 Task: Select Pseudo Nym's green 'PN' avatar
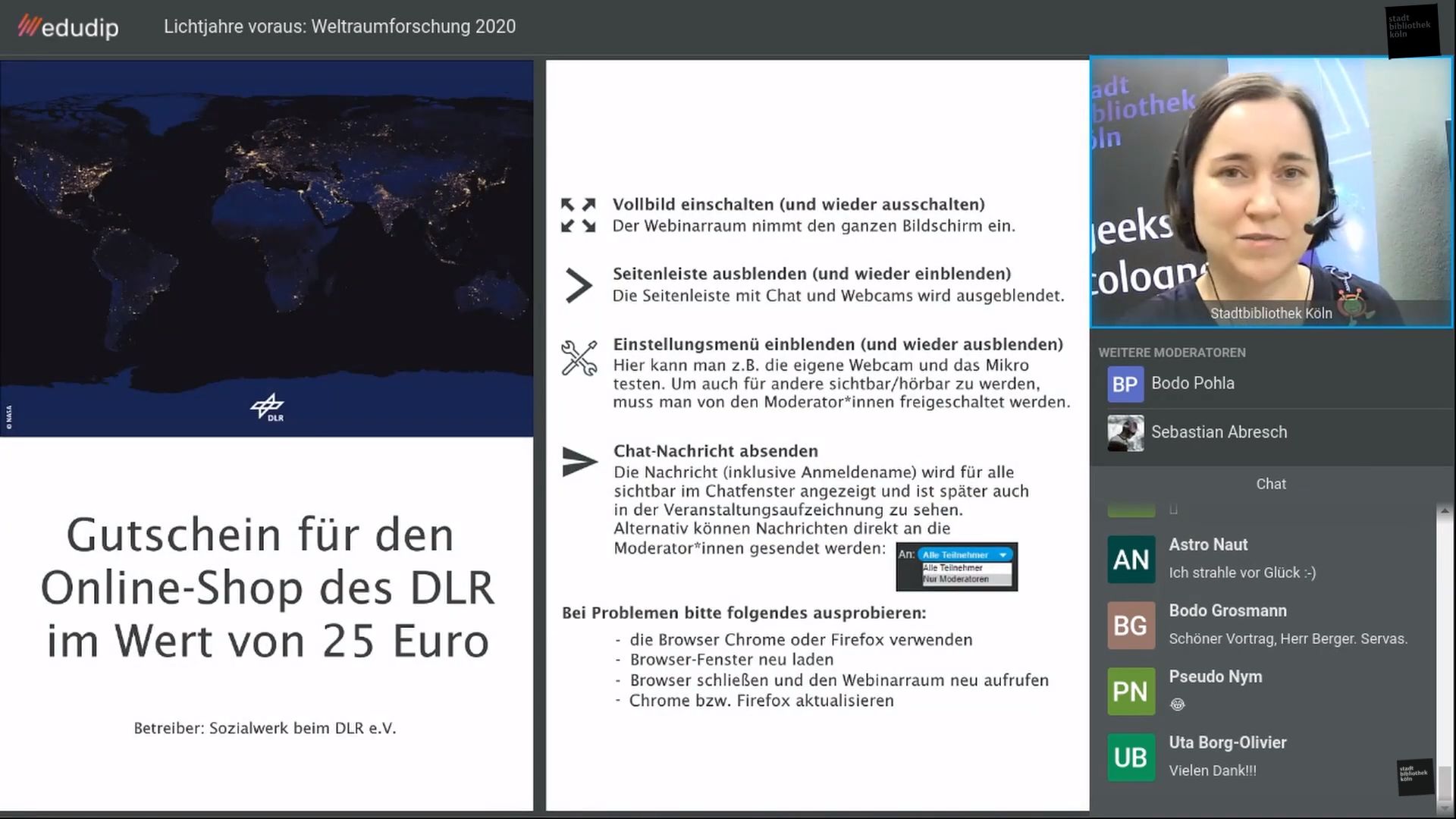(x=1131, y=692)
